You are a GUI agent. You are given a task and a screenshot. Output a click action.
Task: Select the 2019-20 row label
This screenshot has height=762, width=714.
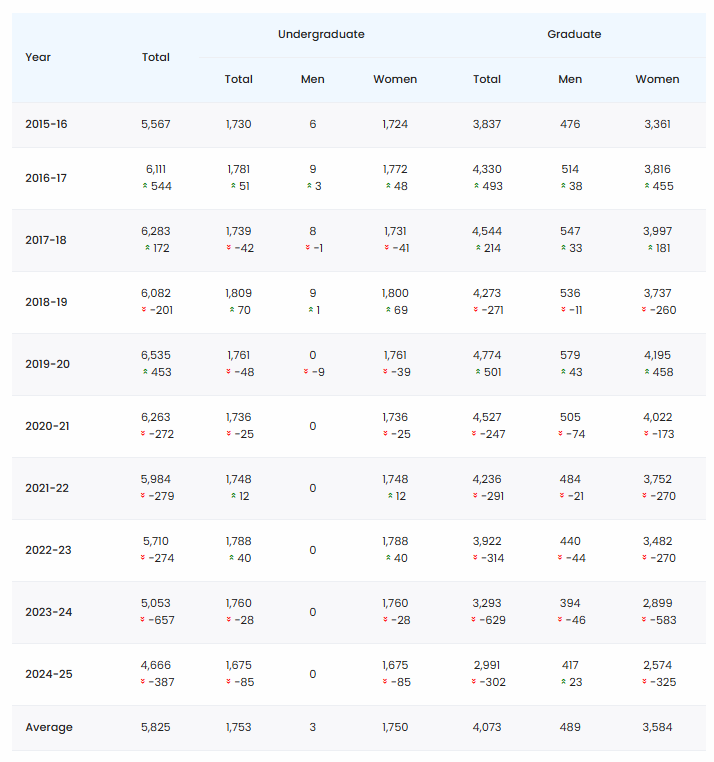[x=48, y=364]
